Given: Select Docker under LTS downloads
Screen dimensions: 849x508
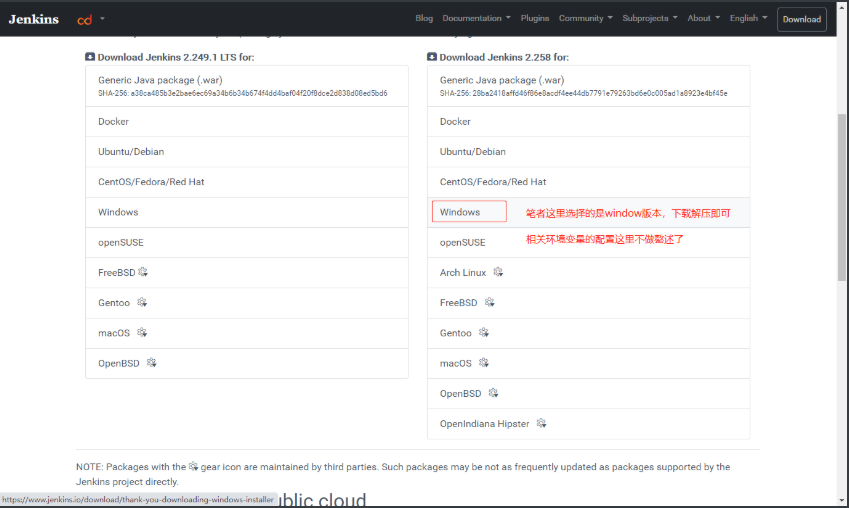Looking at the screenshot, I should tap(247, 122).
